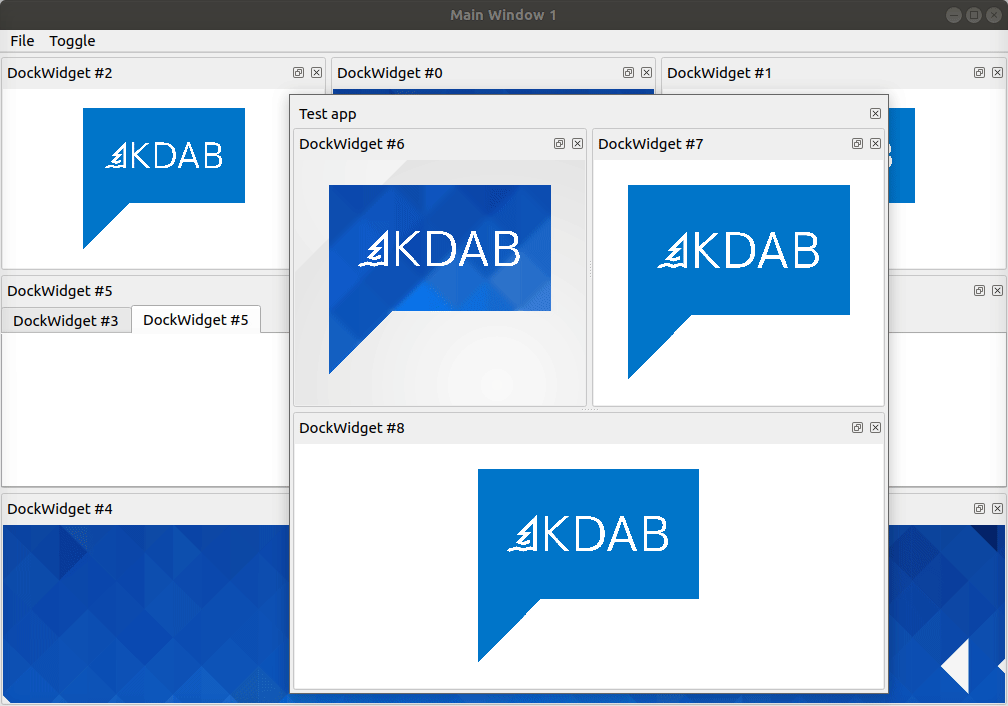Open the File menu
The height and width of the screenshot is (706, 1008).
click(x=21, y=41)
